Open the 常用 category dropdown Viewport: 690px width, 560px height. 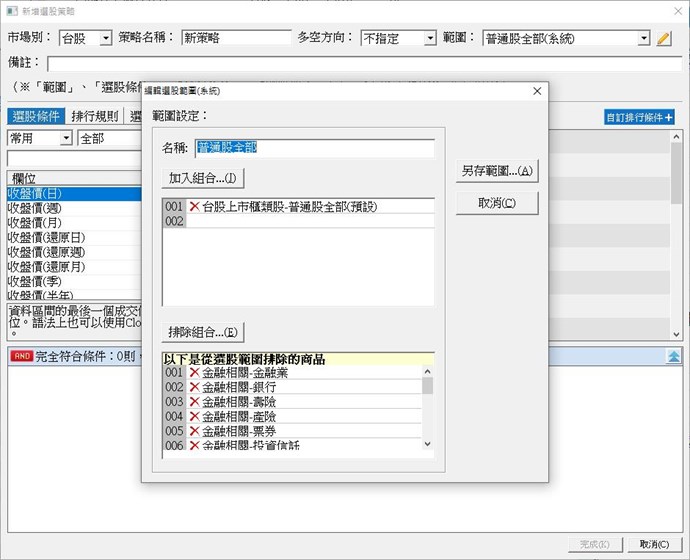pyautogui.click(x=39, y=138)
